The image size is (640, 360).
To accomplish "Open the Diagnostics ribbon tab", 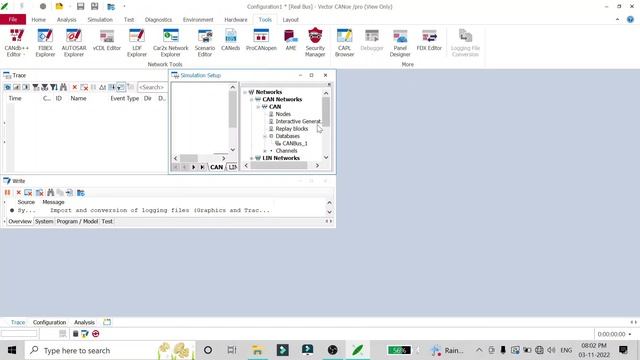I will (x=158, y=20).
